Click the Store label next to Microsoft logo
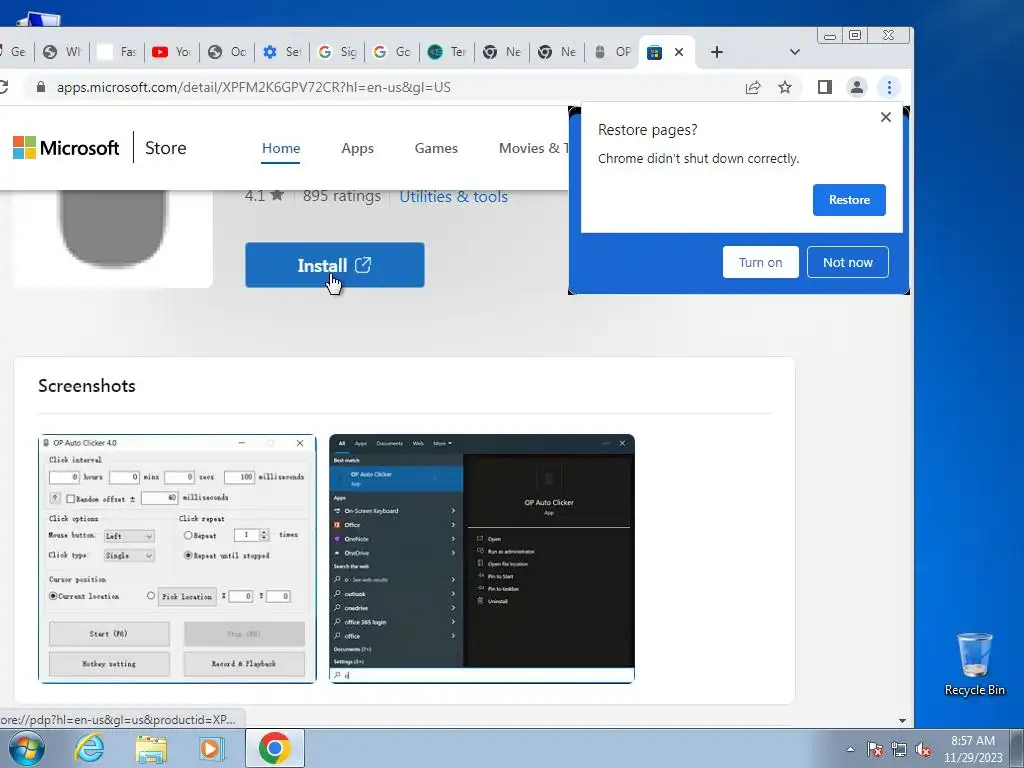Image resolution: width=1024 pixels, height=768 pixels. (x=165, y=148)
